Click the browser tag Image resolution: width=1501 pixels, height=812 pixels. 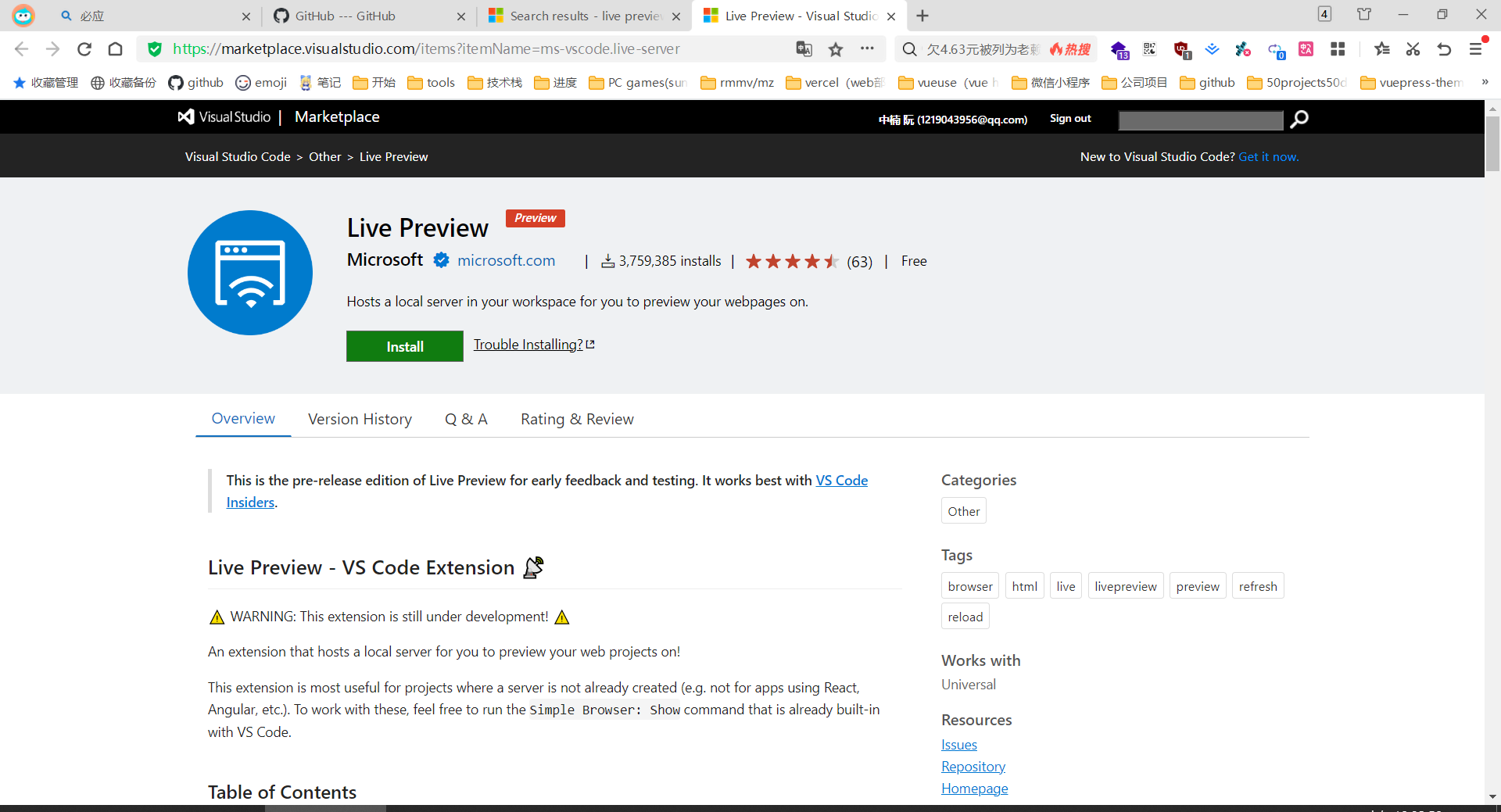970,586
